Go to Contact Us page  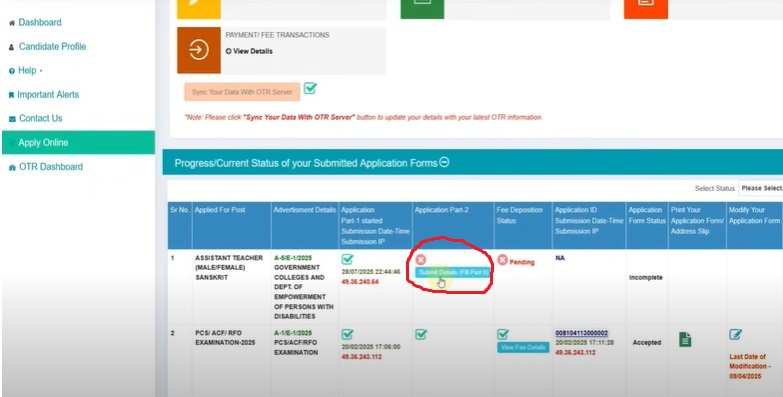(40, 118)
